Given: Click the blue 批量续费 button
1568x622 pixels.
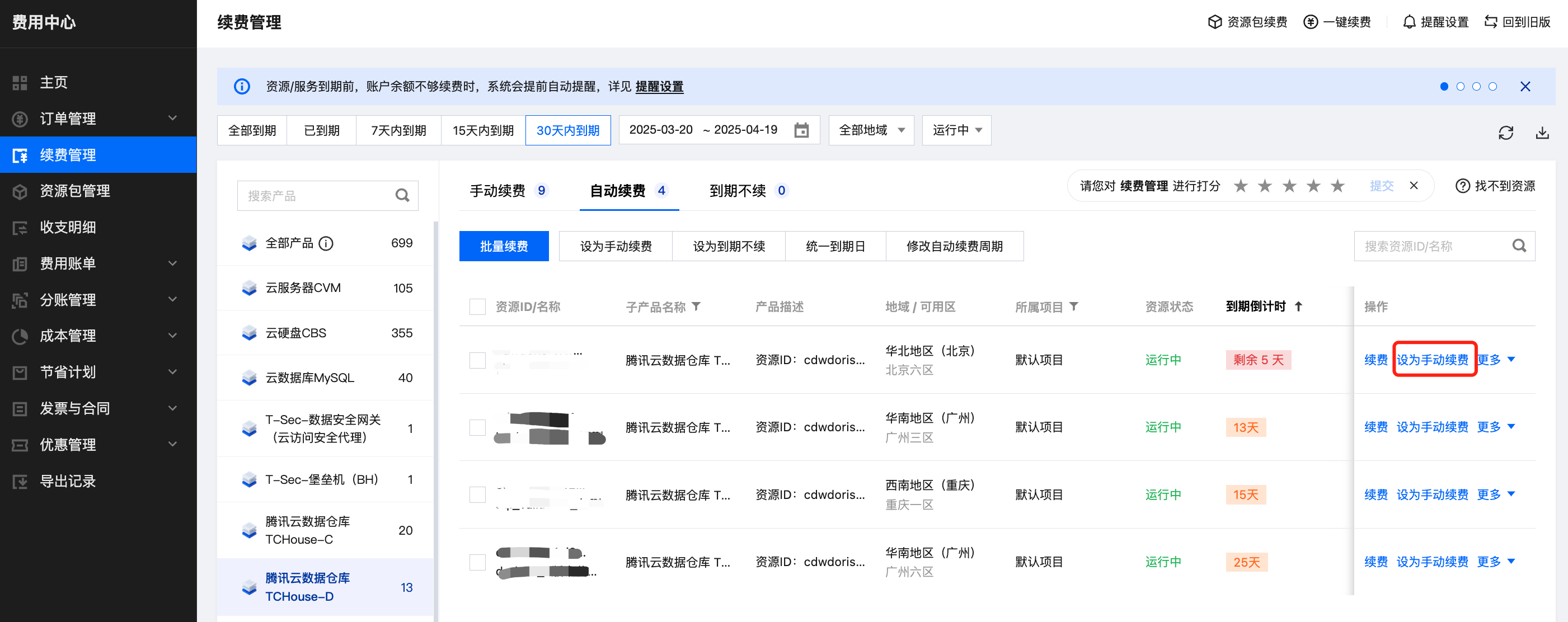Looking at the screenshot, I should [x=504, y=246].
